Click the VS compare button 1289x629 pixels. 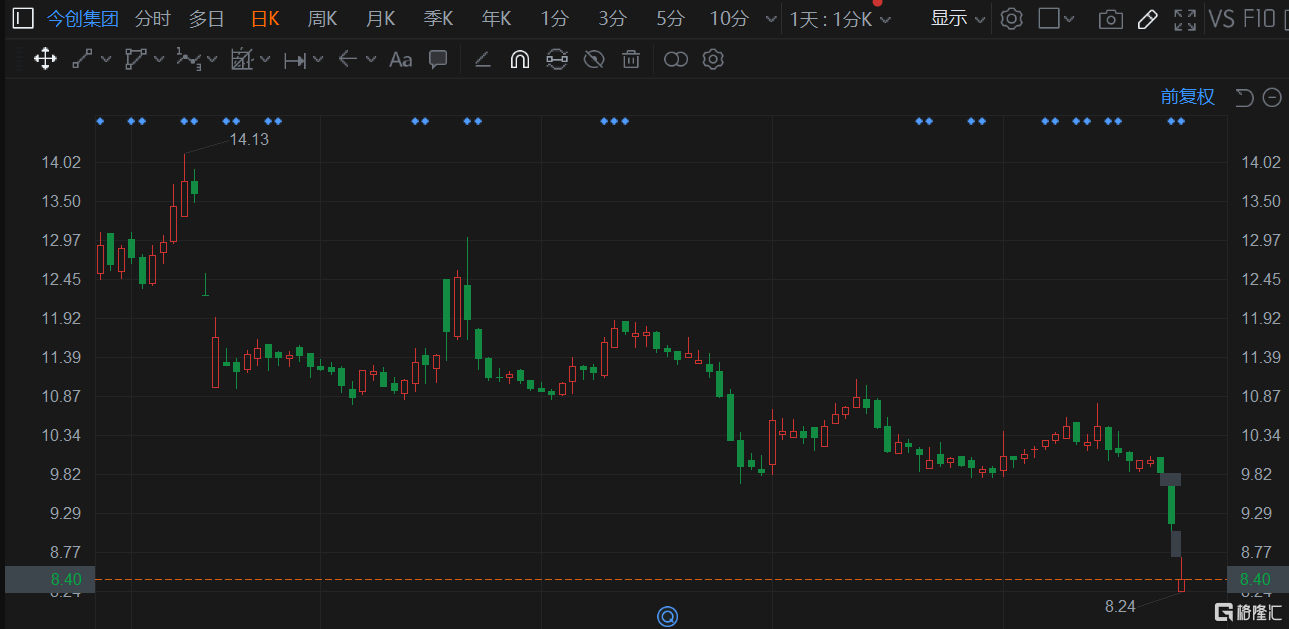pyautogui.click(x=1221, y=18)
